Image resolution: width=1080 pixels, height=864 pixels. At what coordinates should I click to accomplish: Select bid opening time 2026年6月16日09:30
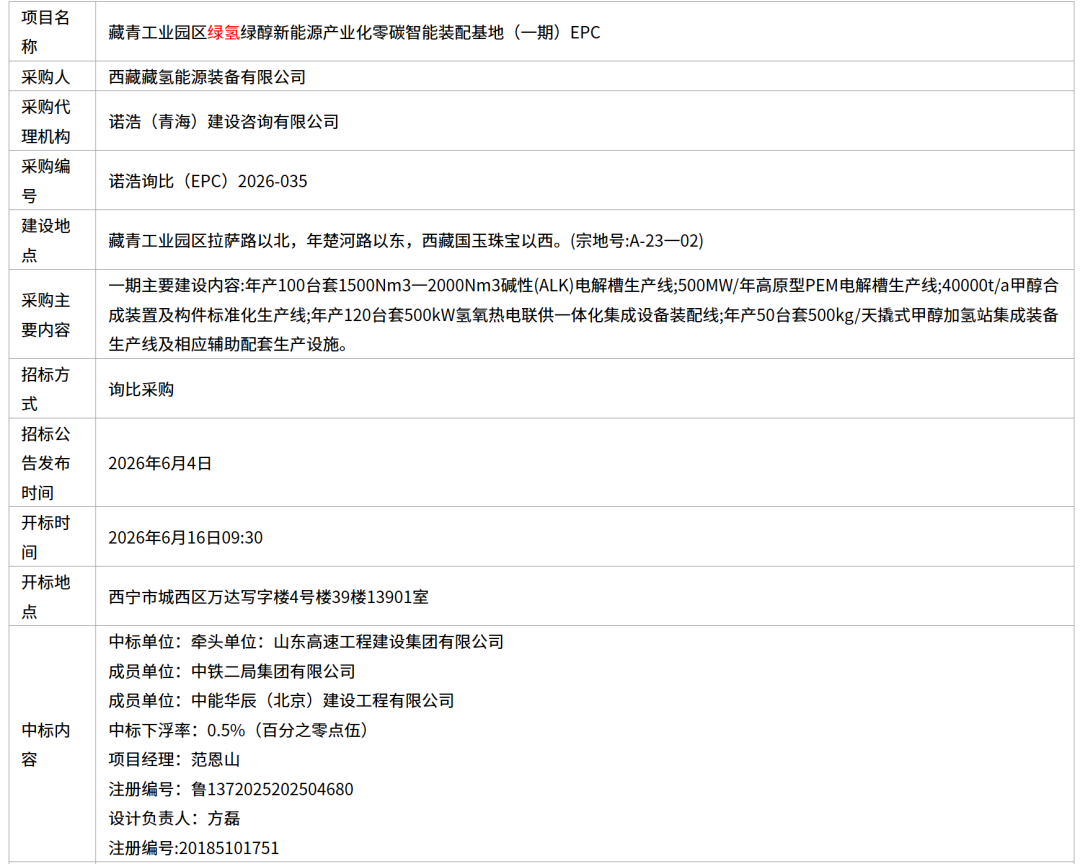(x=185, y=537)
